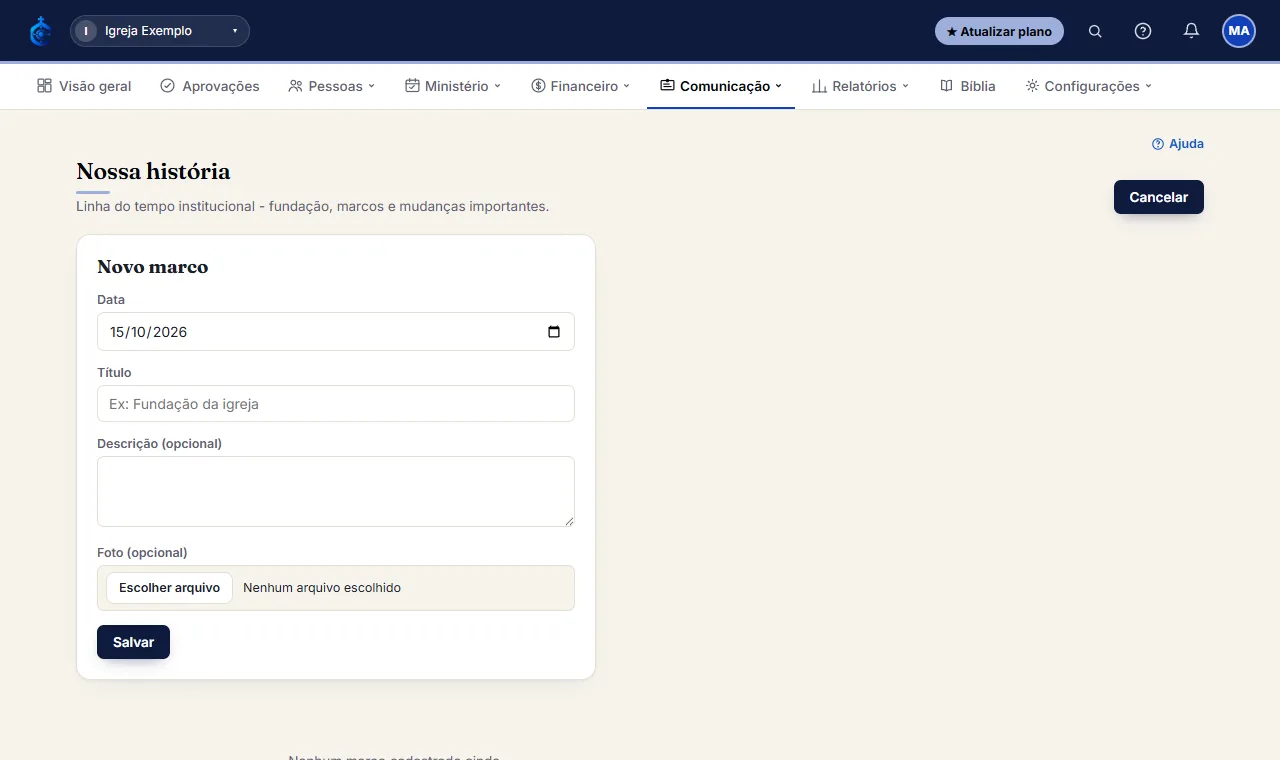The image size is (1280, 760).
Task: Click the Comunicação icon
Action: pos(667,86)
